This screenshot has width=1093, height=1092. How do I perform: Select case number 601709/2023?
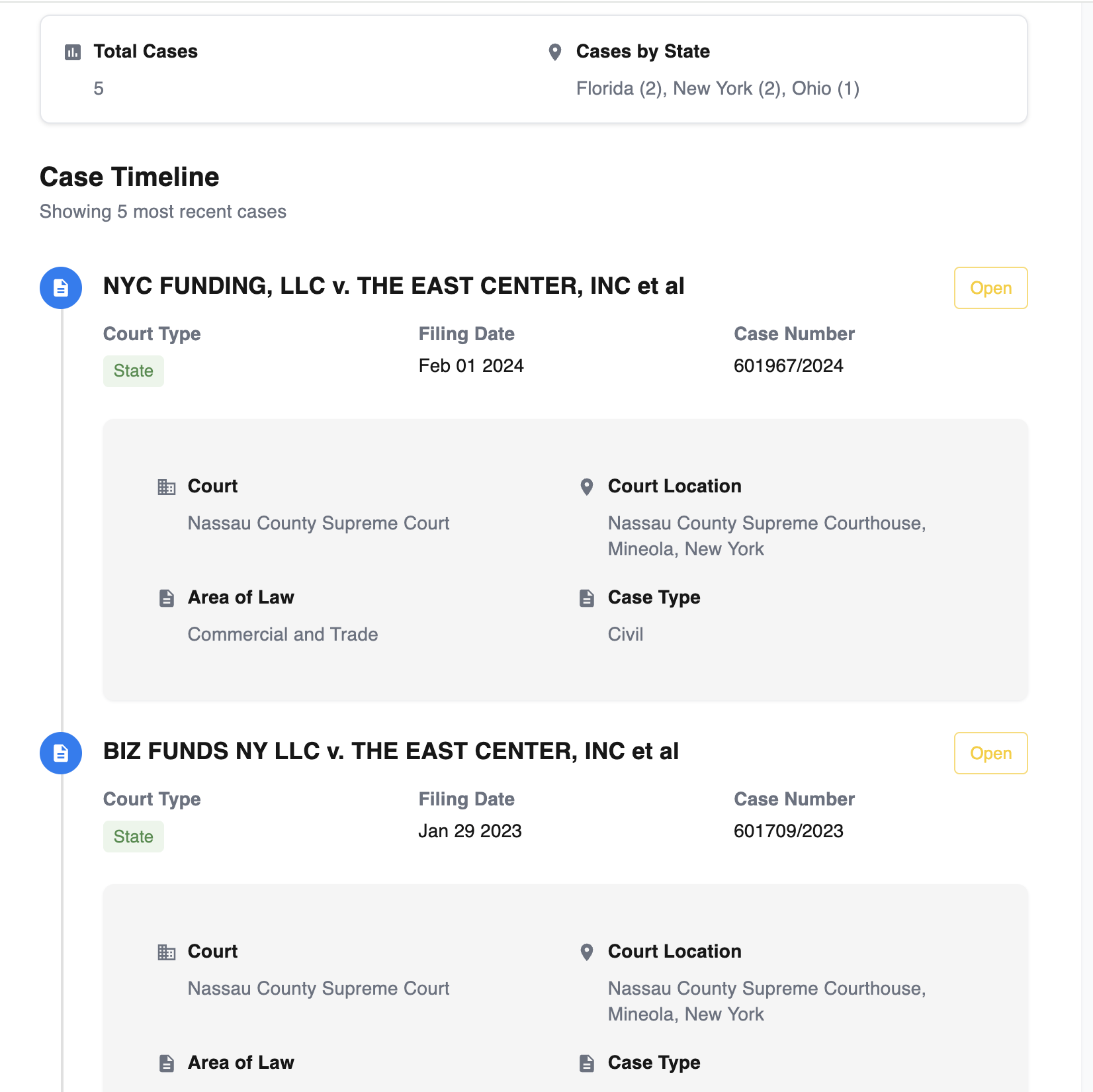pos(788,831)
